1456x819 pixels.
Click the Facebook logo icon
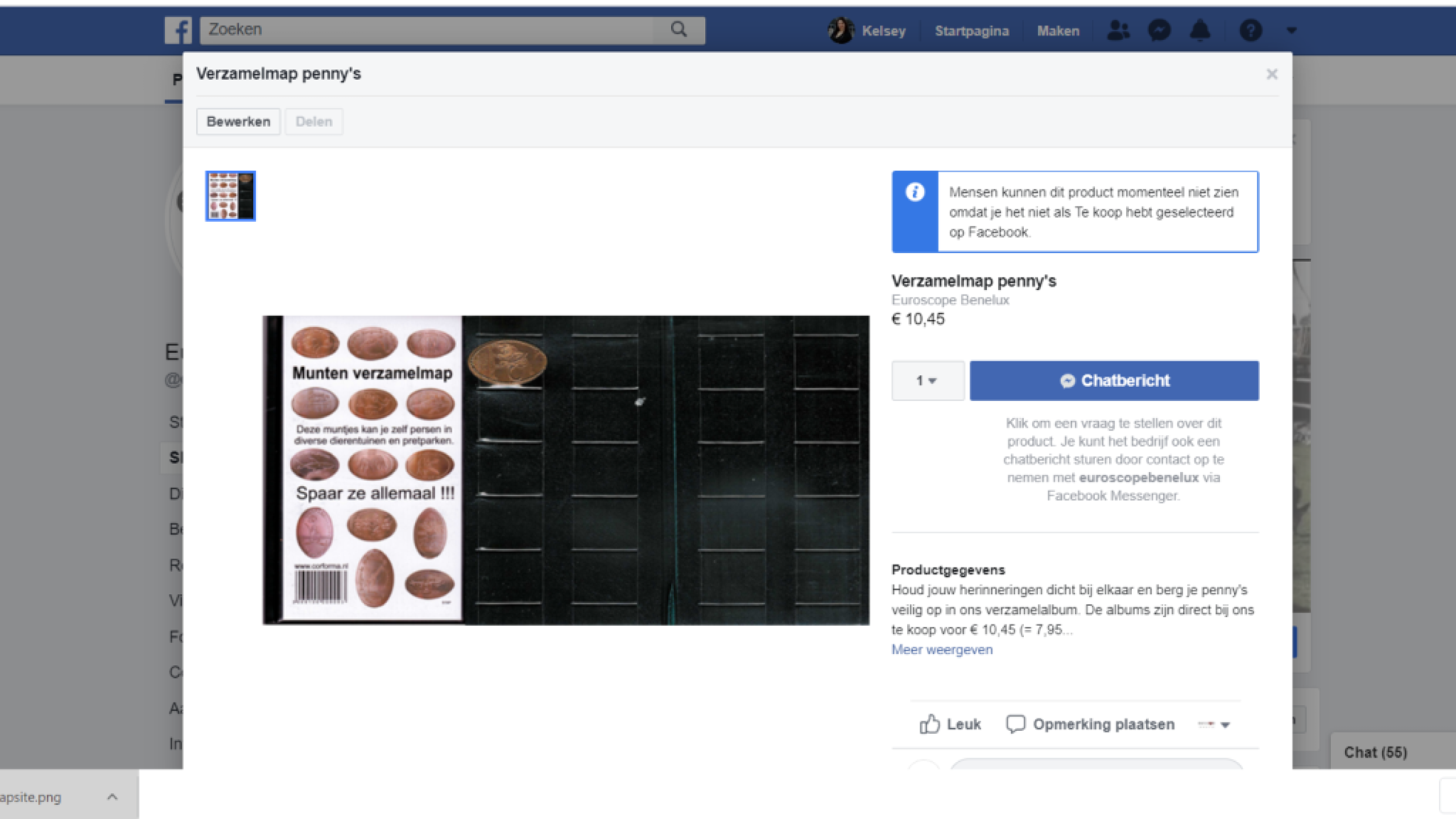[178, 30]
